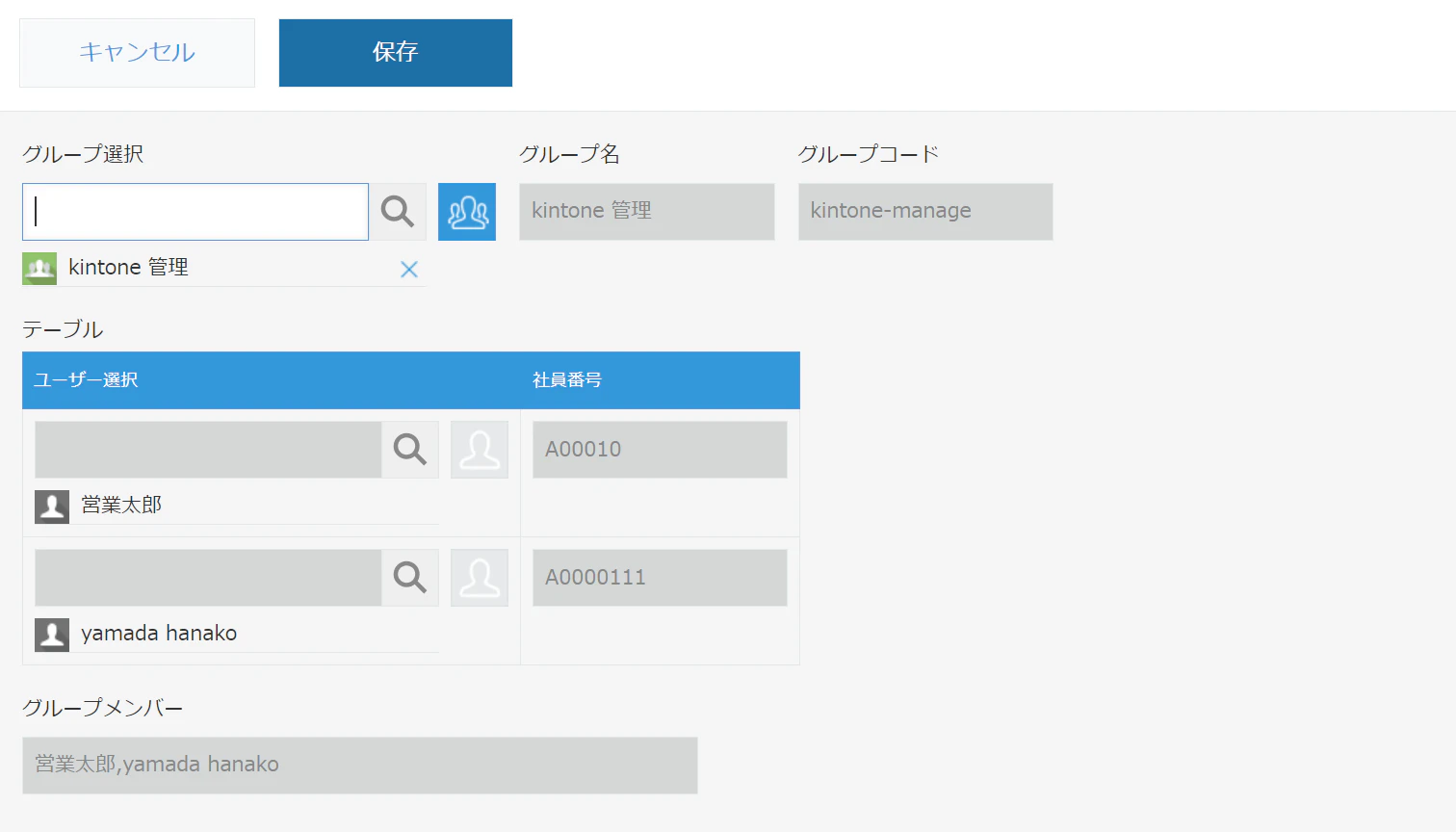Click the キャンセル button
This screenshot has height=832, width=1456.
pyautogui.click(x=137, y=53)
